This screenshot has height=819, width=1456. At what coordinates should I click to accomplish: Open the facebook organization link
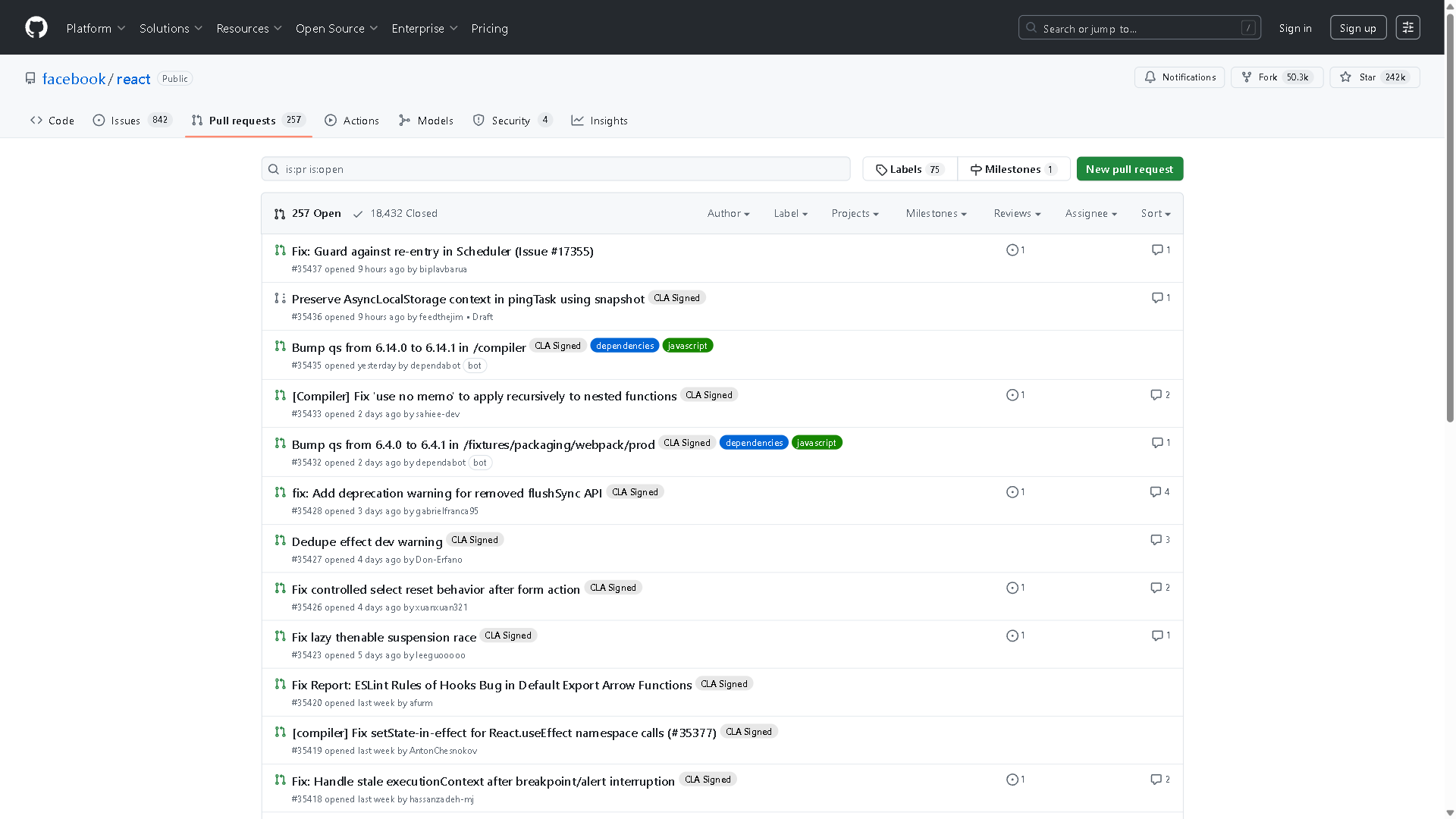[x=74, y=78]
